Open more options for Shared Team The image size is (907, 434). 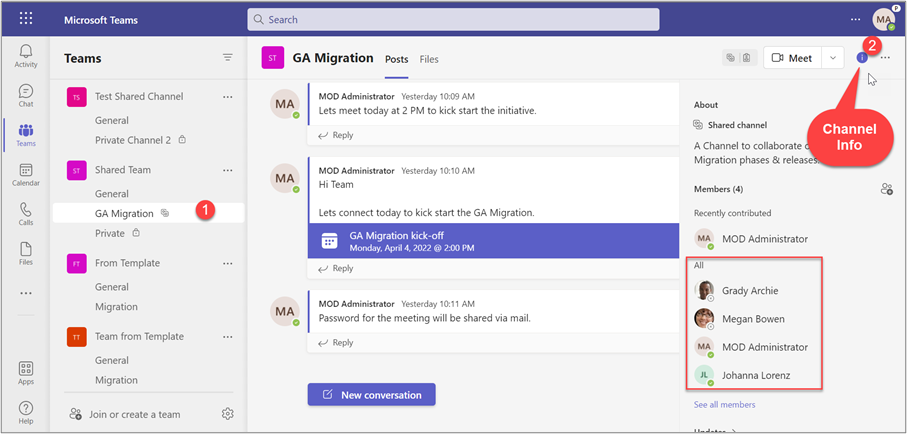(x=227, y=170)
